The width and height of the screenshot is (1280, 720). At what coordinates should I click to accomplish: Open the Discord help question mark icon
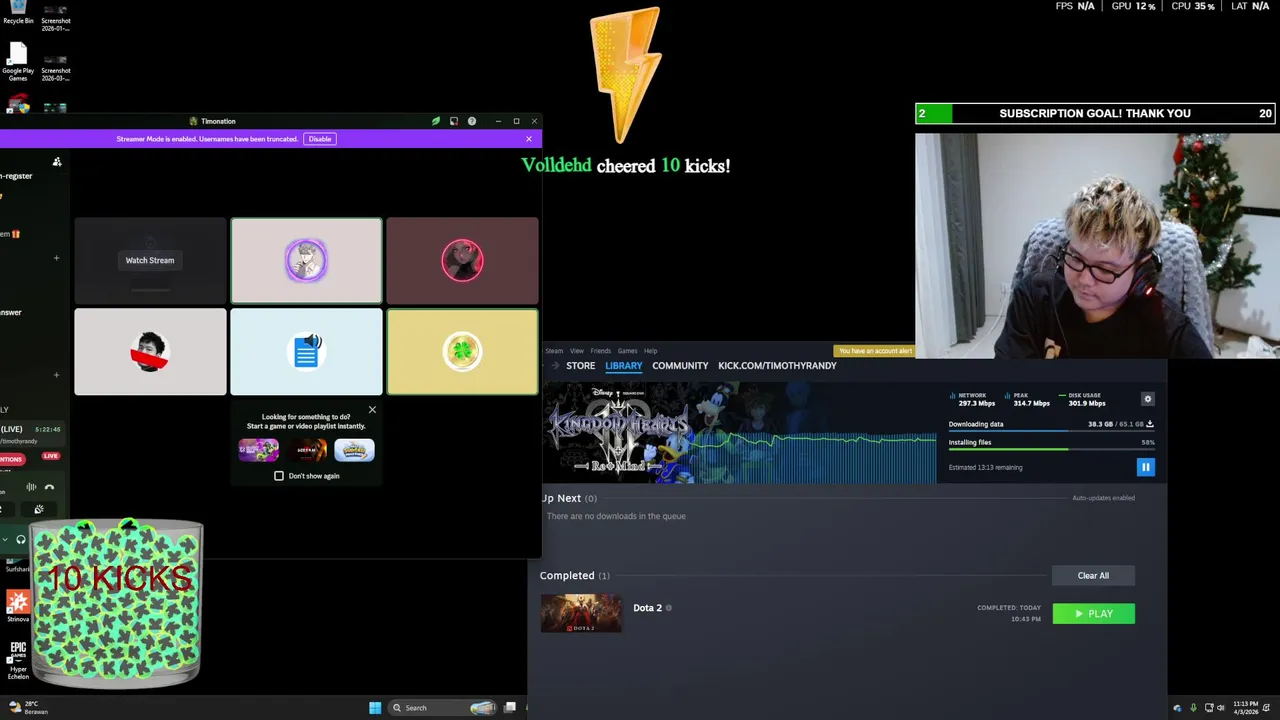472,121
